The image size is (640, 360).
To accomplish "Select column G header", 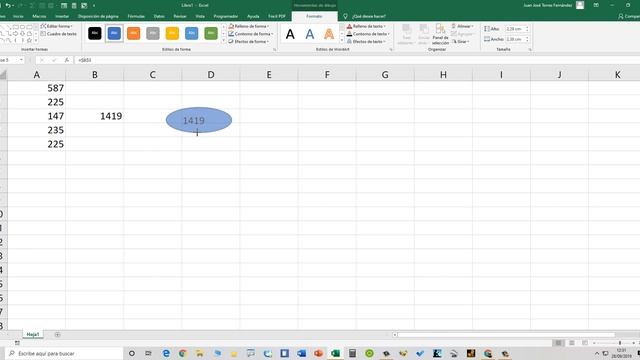I will pyautogui.click(x=385, y=75).
